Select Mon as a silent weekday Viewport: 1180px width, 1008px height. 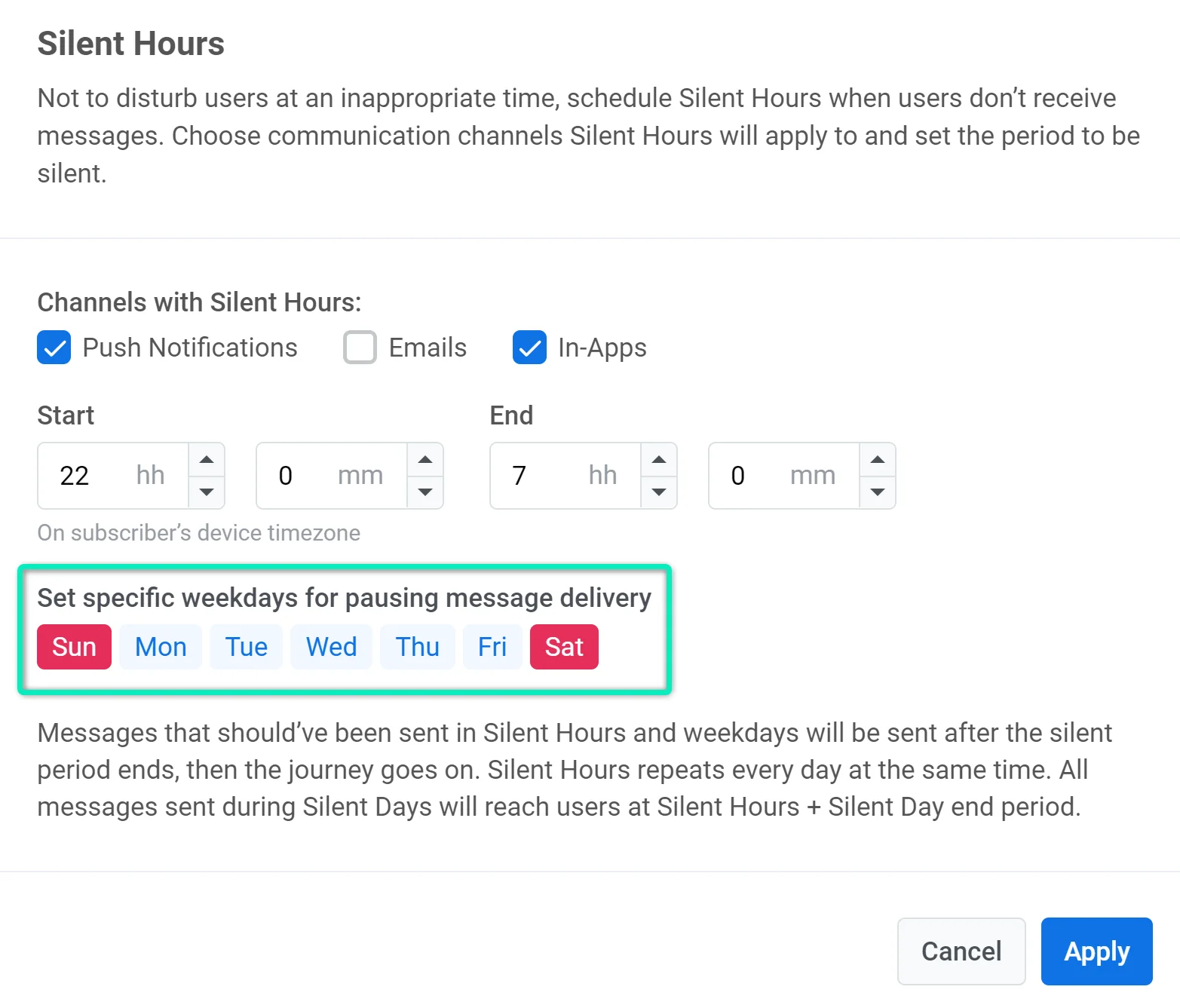pyautogui.click(x=161, y=647)
